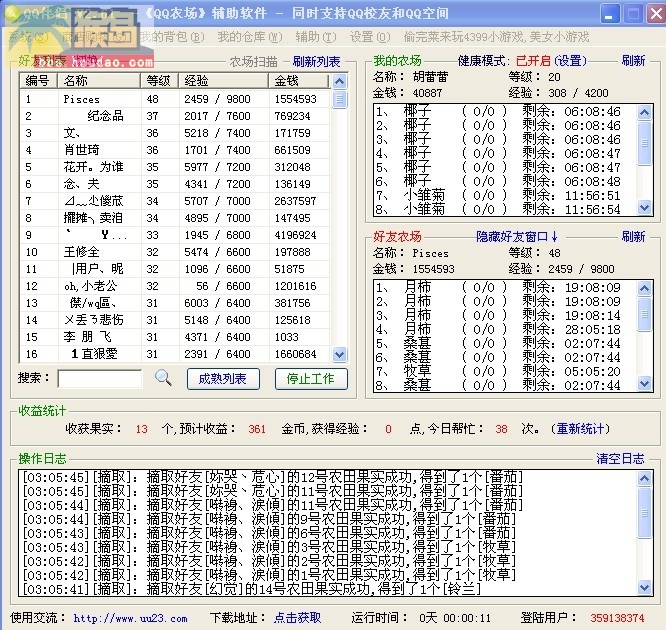Viewport: 666px width, 630px height.
Task: Select friend row 王修全
Action: click(x=175, y=252)
